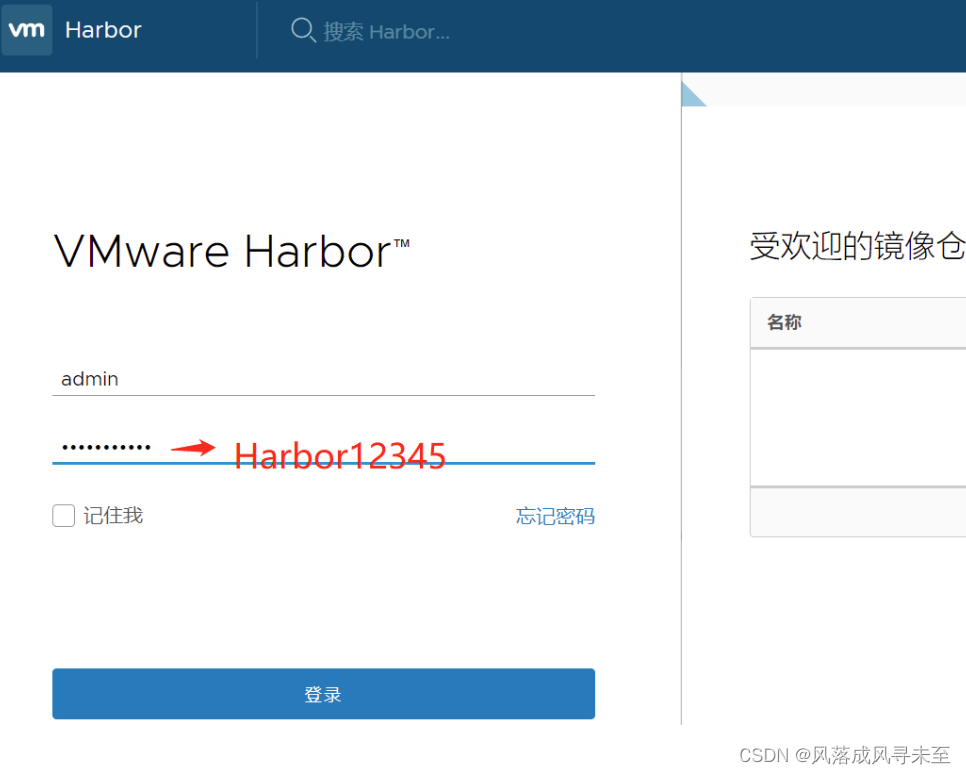Click the vm icon in top-left corner
The image size is (966, 774).
coord(26,29)
